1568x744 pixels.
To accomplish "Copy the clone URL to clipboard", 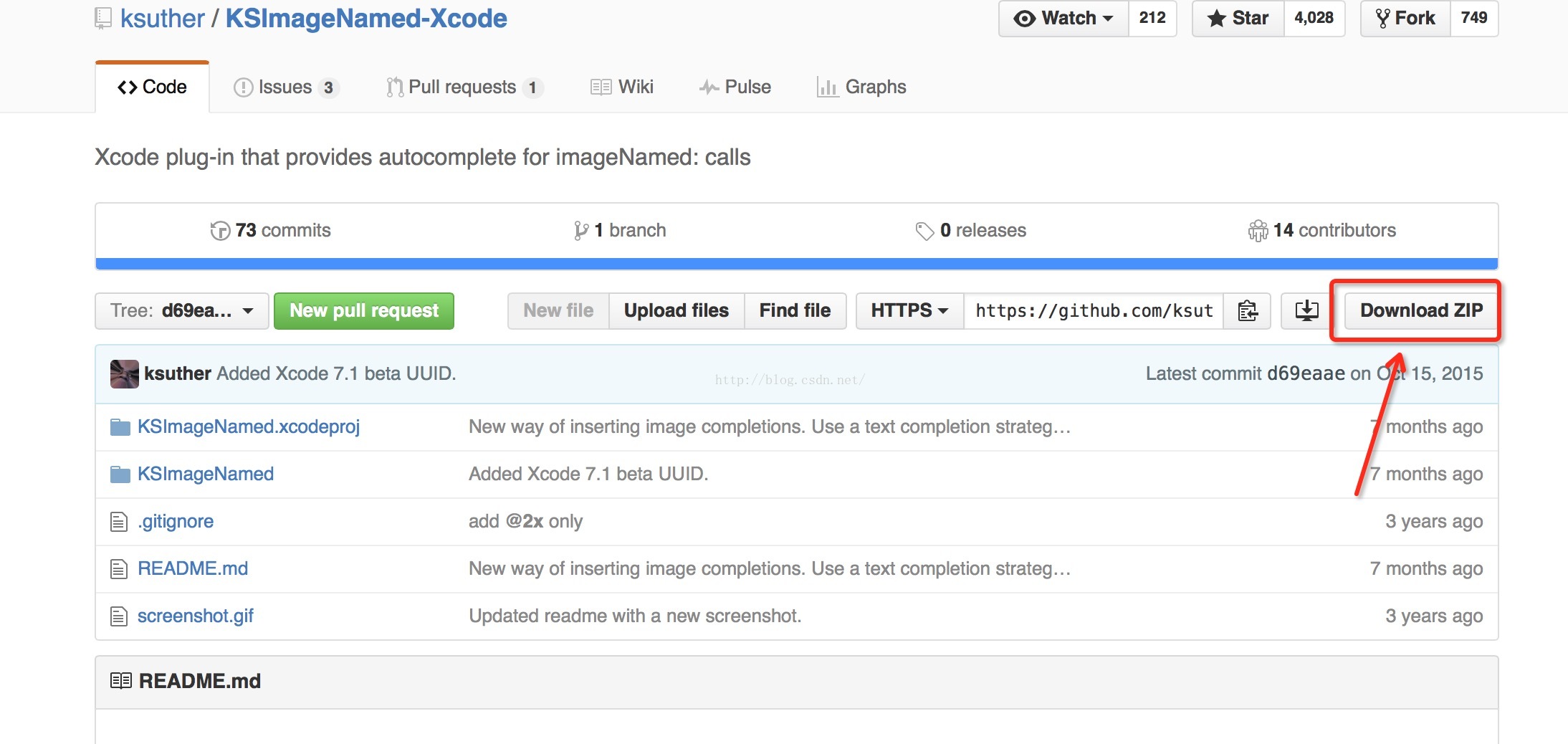I will coord(1247,311).
